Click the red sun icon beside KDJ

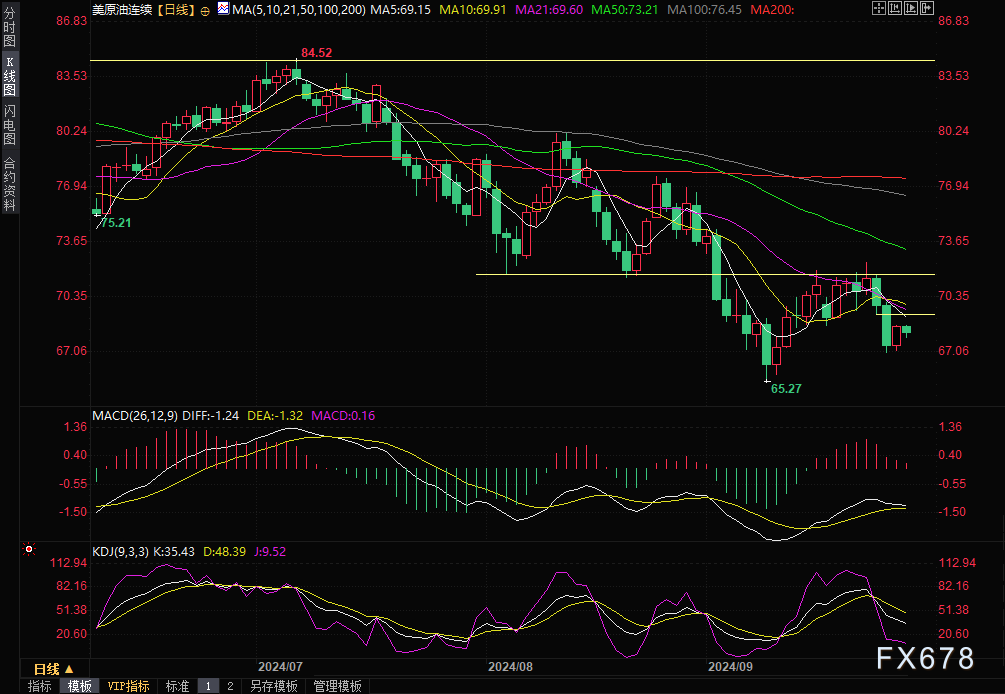point(27,549)
